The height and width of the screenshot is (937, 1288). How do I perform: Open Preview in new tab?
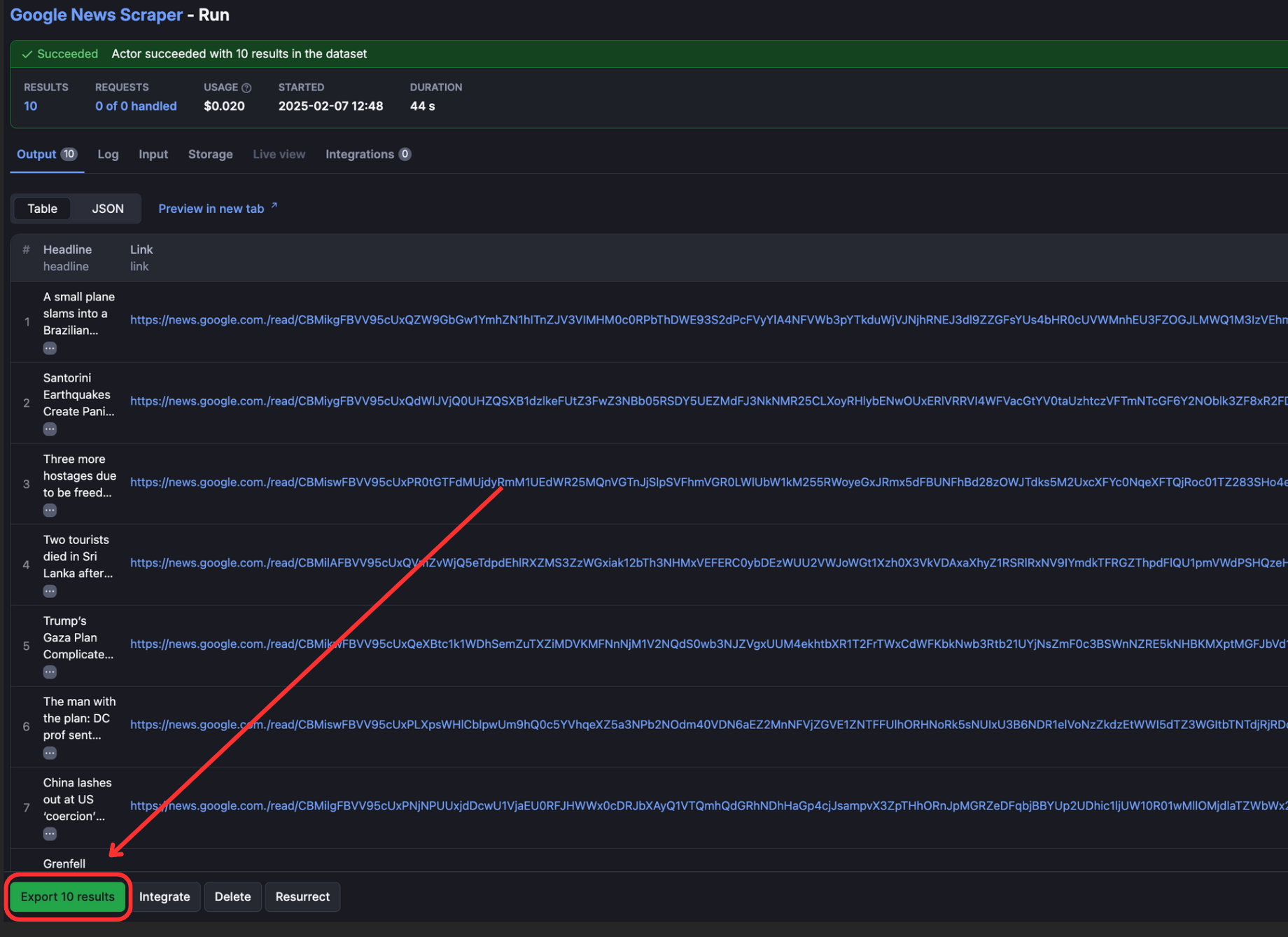click(211, 208)
